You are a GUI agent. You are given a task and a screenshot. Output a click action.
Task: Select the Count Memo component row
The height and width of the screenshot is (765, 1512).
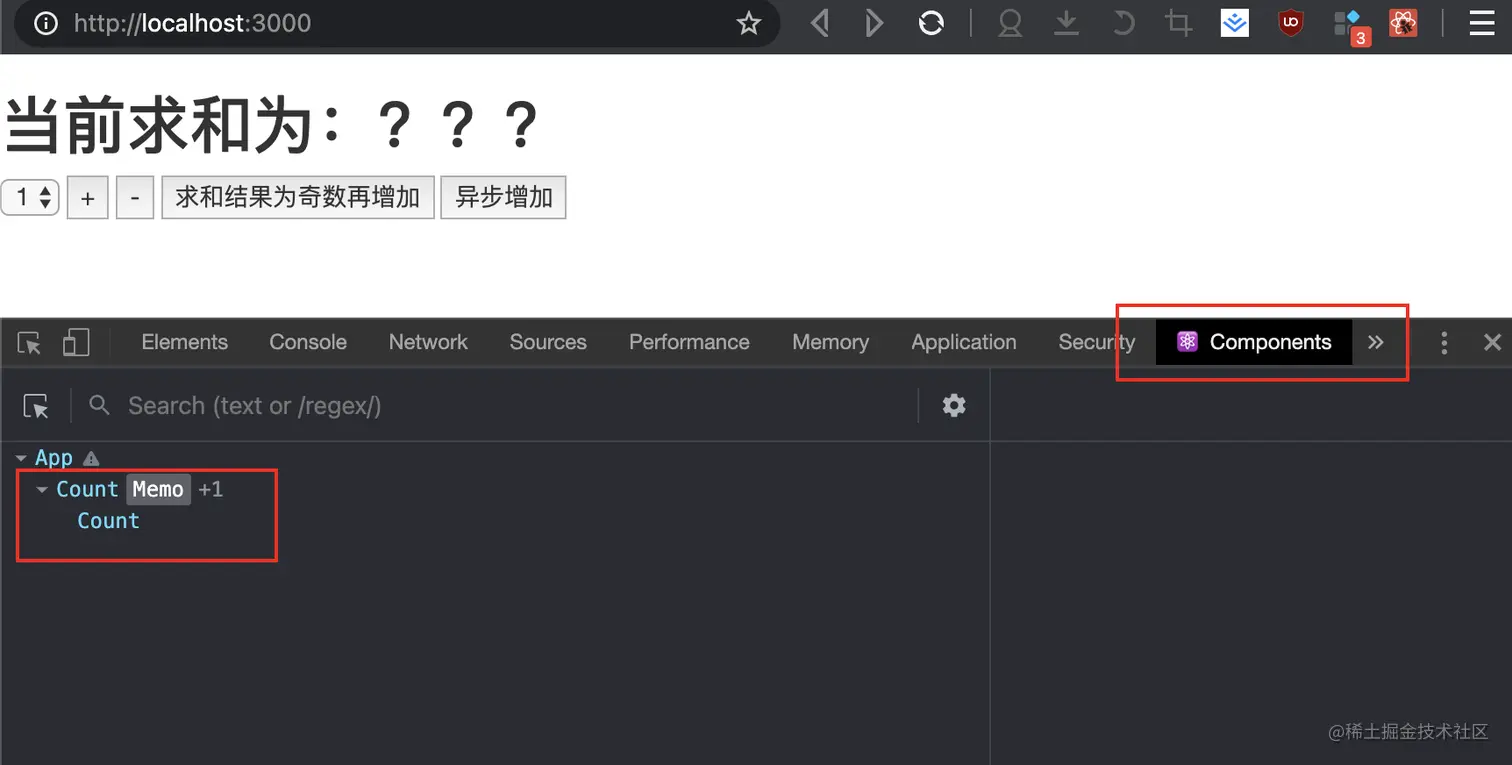(x=495, y=489)
